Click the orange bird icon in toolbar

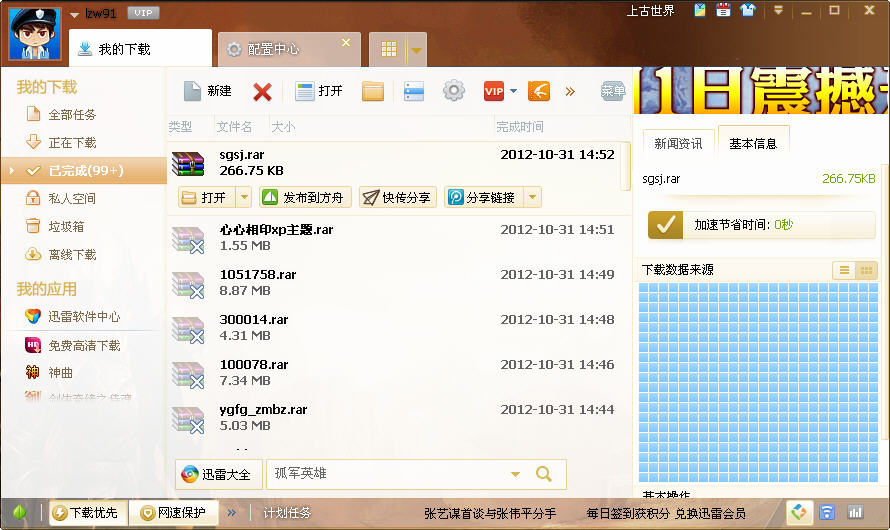tap(539, 91)
